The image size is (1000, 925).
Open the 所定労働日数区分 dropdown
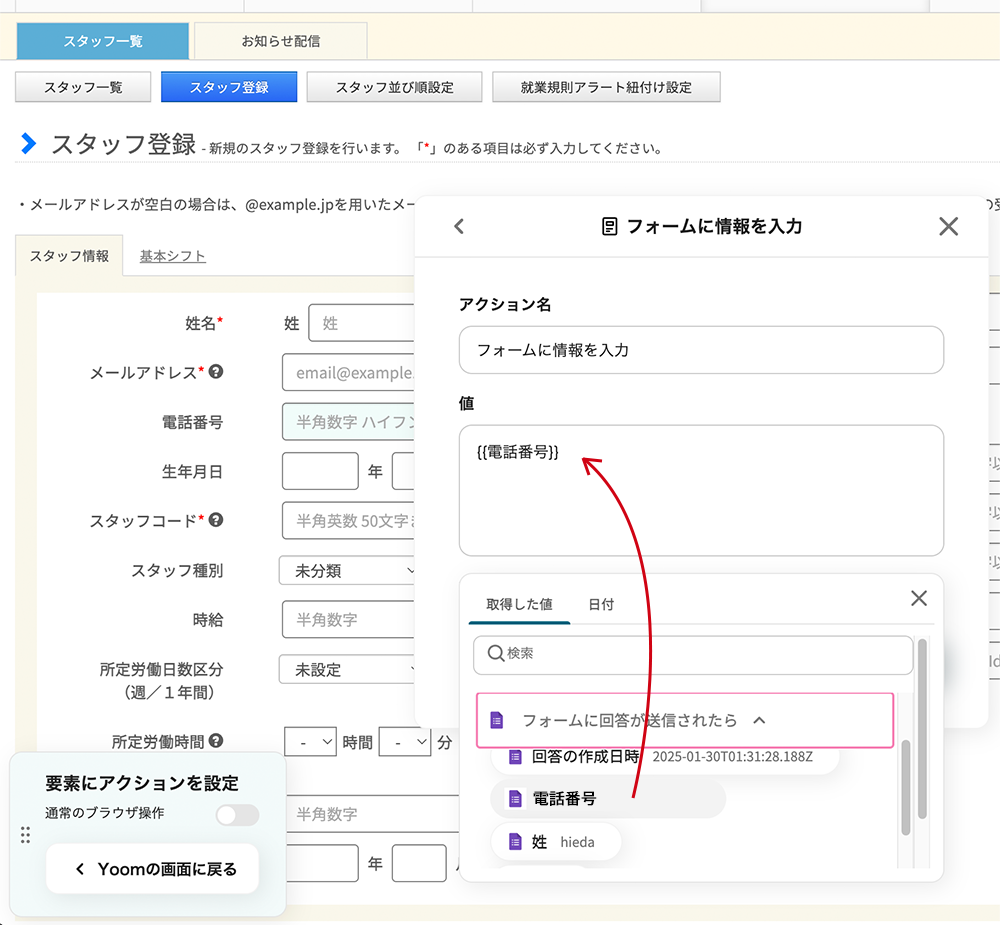pos(348,670)
